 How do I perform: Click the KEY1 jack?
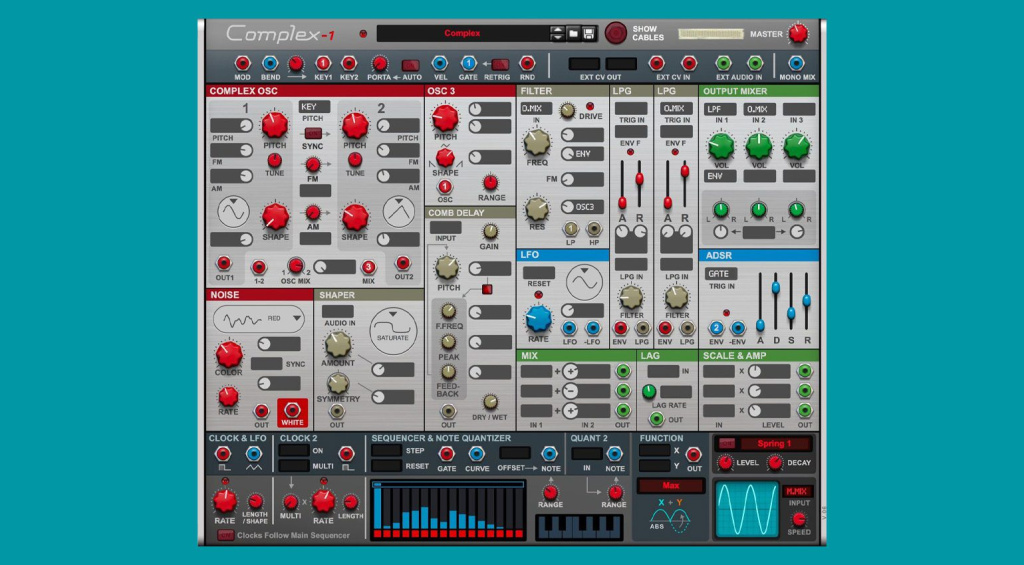323,63
